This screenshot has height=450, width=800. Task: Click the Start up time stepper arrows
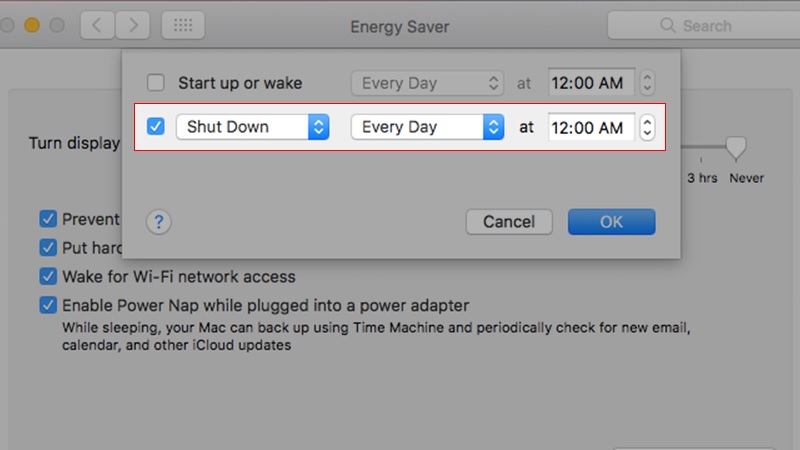[x=647, y=83]
